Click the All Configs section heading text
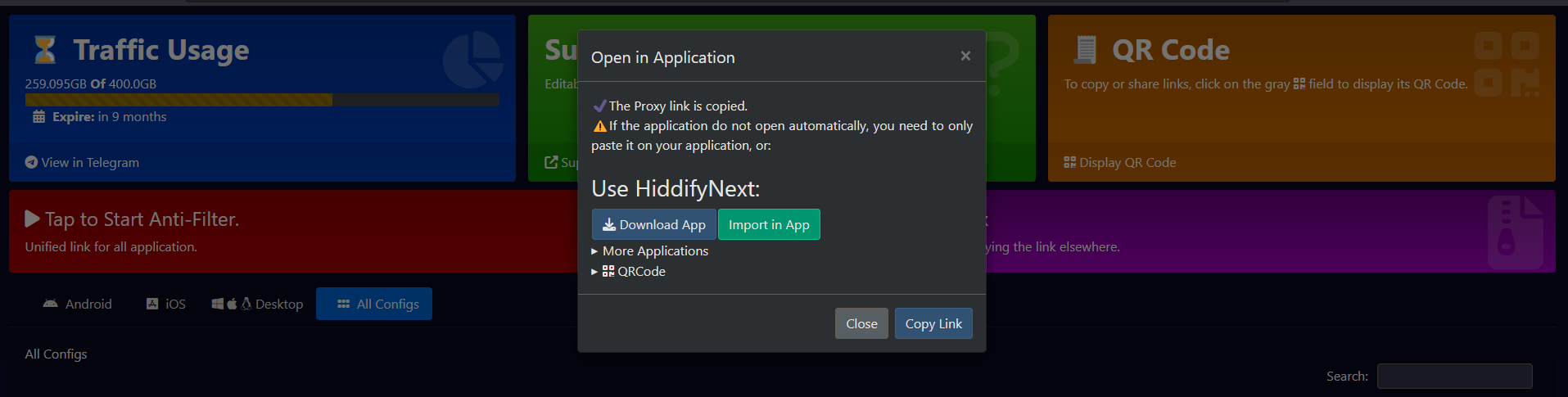The height and width of the screenshot is (397, 1568). [x=56, y=354]
